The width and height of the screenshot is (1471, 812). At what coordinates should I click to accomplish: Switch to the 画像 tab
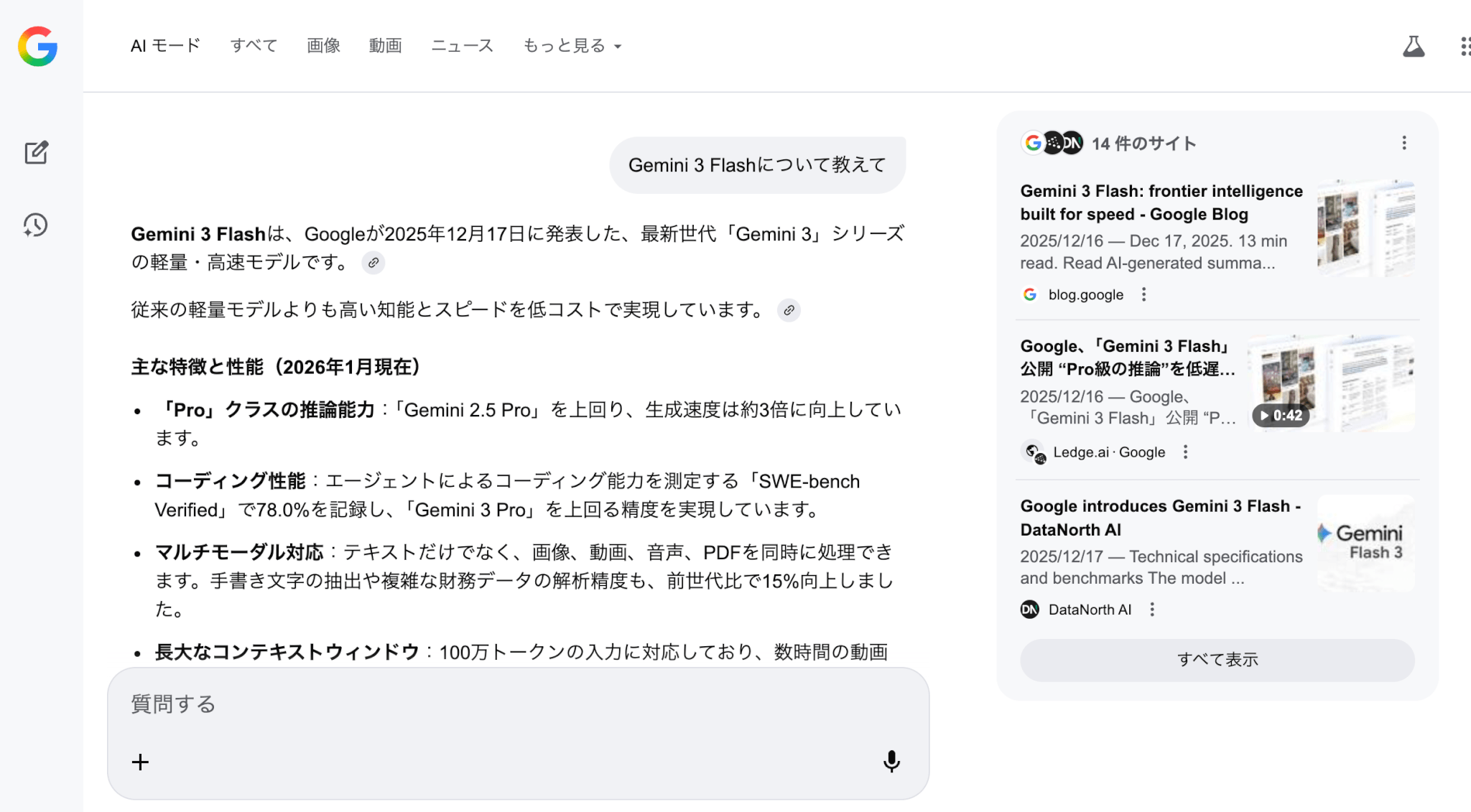pos(323,46)
